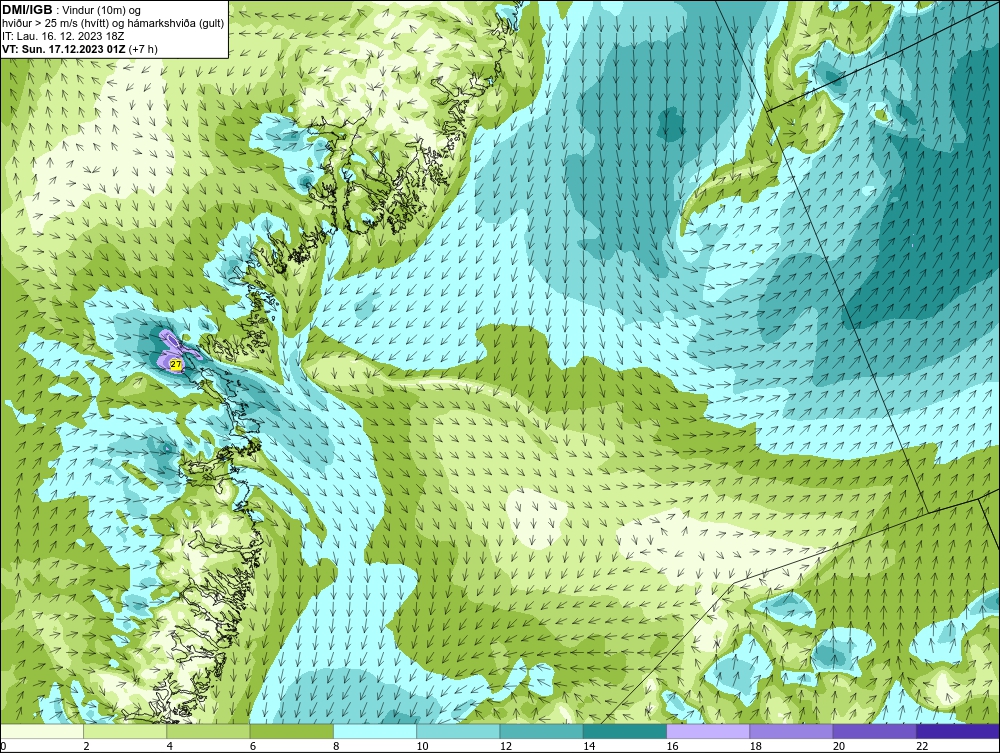Click the 'VT: Sun. 17.12.2023 01Z' valid time

64,49
